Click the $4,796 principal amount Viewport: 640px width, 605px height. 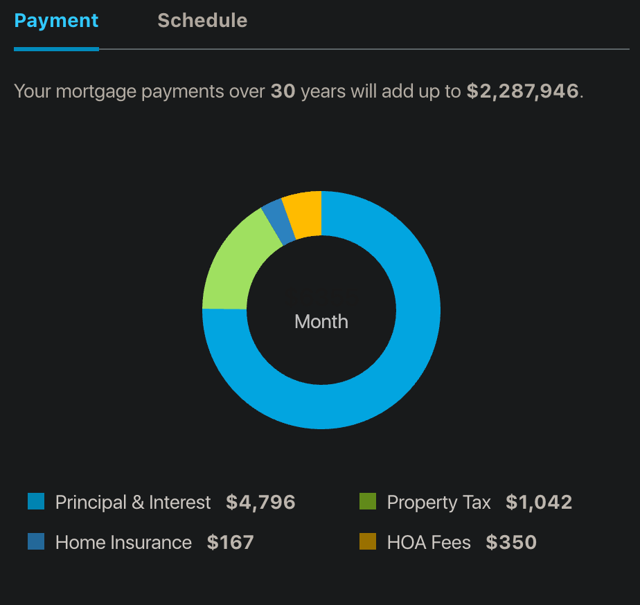coord(260,502)
